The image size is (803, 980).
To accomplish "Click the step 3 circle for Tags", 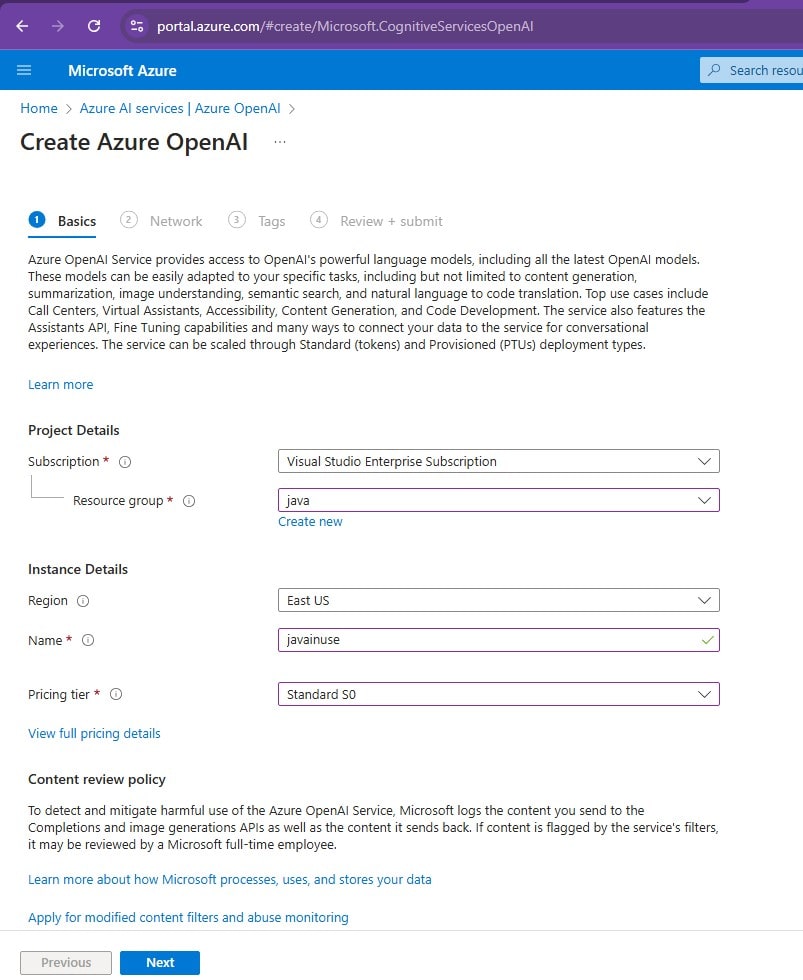I will [237, 220].
